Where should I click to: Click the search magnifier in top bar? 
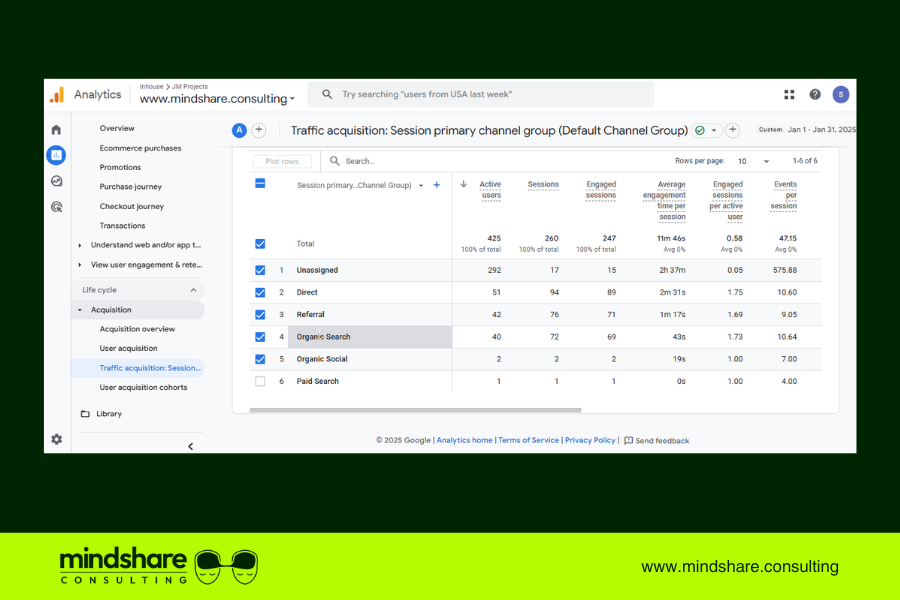pyautogui.click(x=327, y=94)
